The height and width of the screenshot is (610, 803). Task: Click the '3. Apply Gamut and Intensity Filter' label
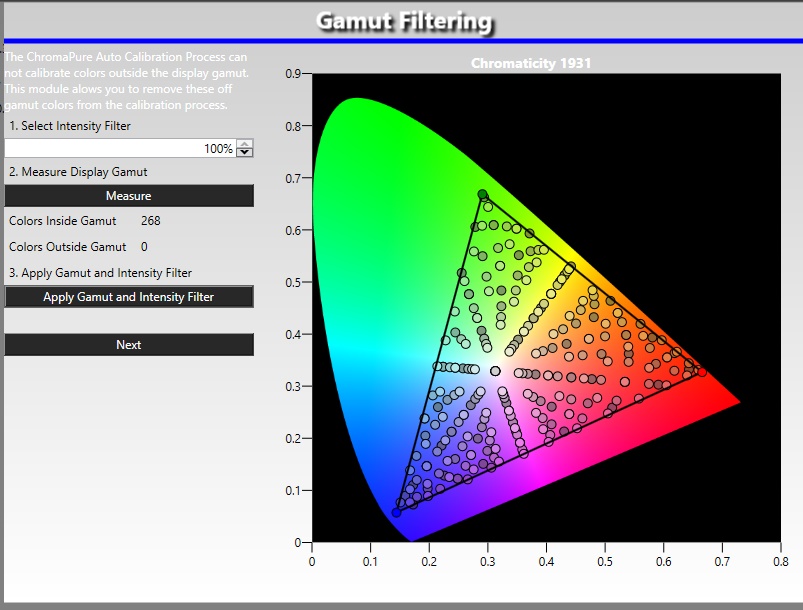pyautogui.click(x=100, y=273)
